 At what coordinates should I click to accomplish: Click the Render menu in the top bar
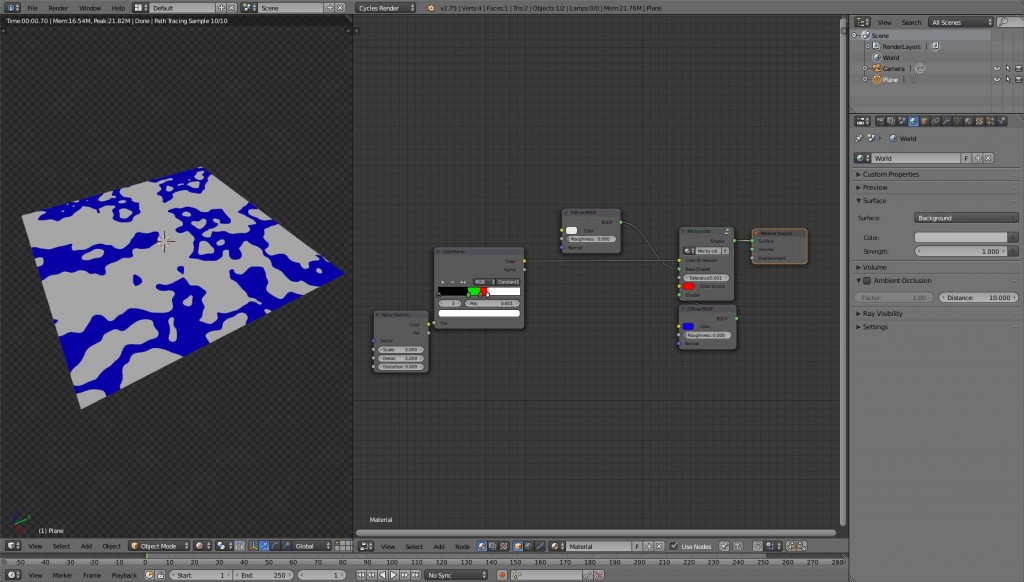click(x=59, y=7)
